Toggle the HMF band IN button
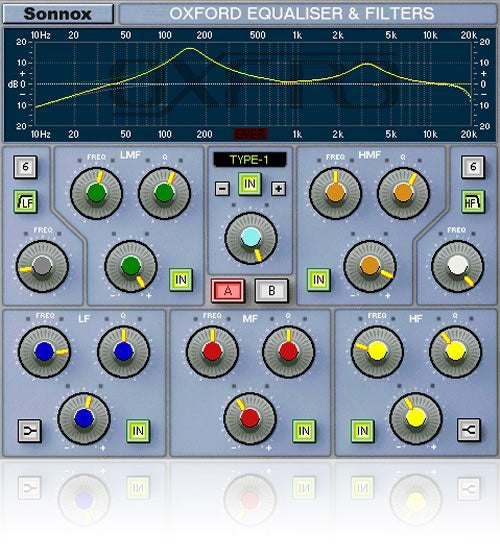This screenshot has width=500, height=544. coord(319,280)
